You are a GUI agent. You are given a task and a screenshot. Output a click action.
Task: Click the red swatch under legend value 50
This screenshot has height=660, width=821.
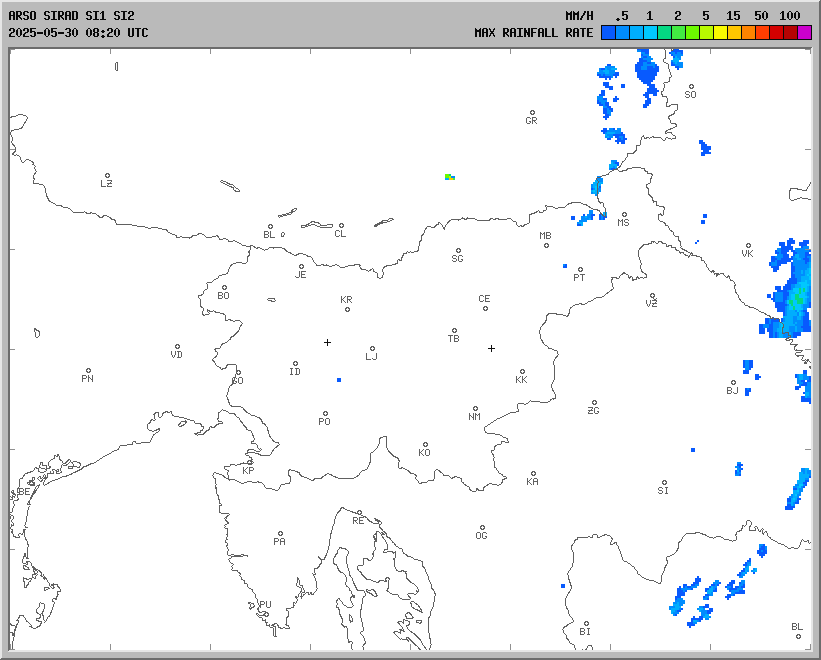click(762, 32)
